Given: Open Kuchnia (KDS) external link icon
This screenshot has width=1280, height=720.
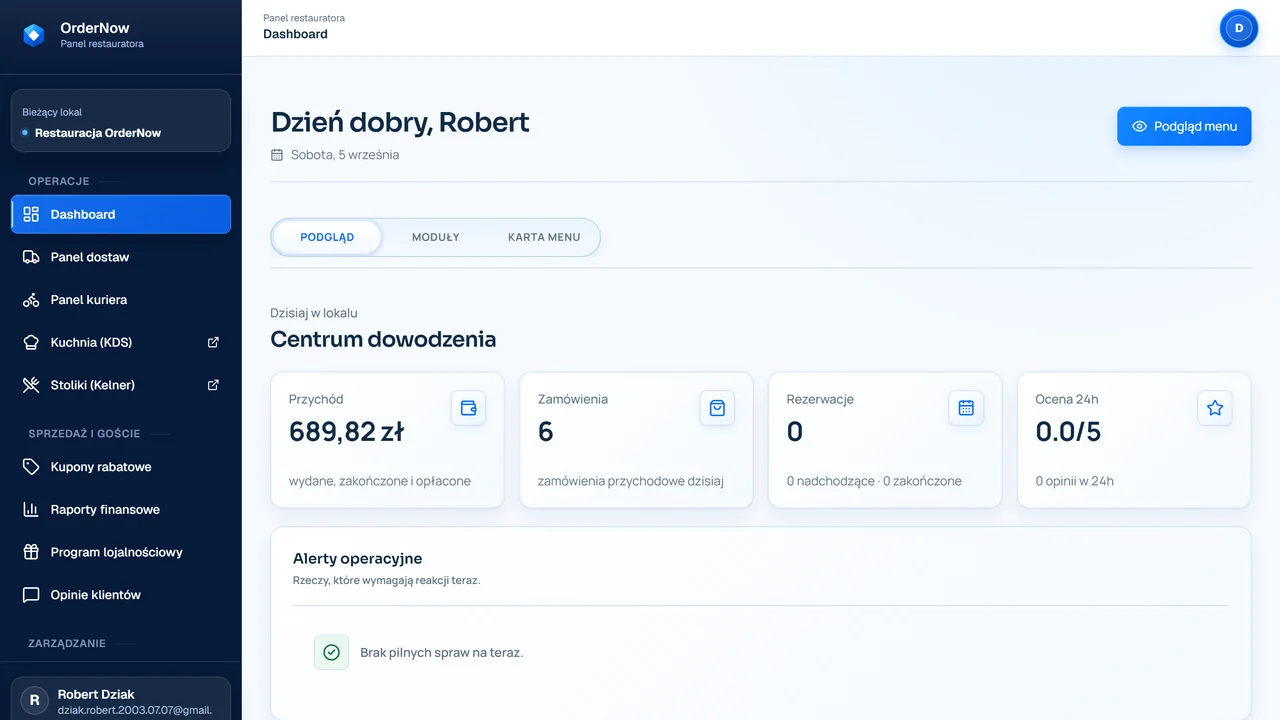Looking at the screenshot, I should (x=213, y=342).
